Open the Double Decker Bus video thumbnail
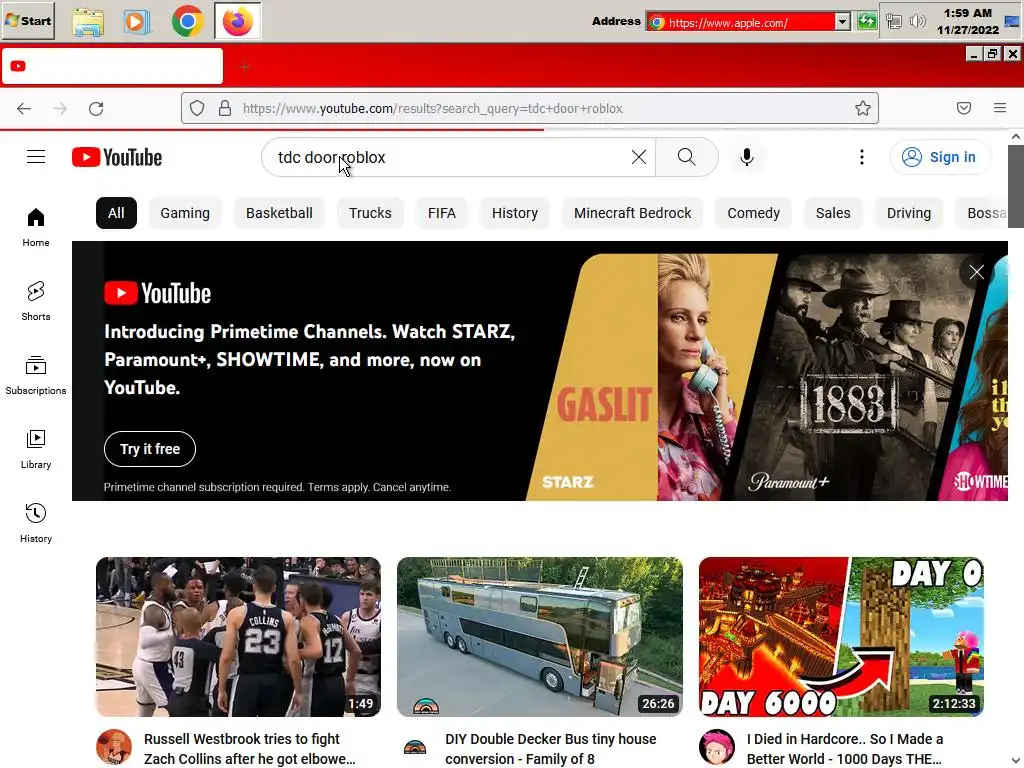Image resolution: width=1024 pixels, height=768 pixels. pos(540,637)
